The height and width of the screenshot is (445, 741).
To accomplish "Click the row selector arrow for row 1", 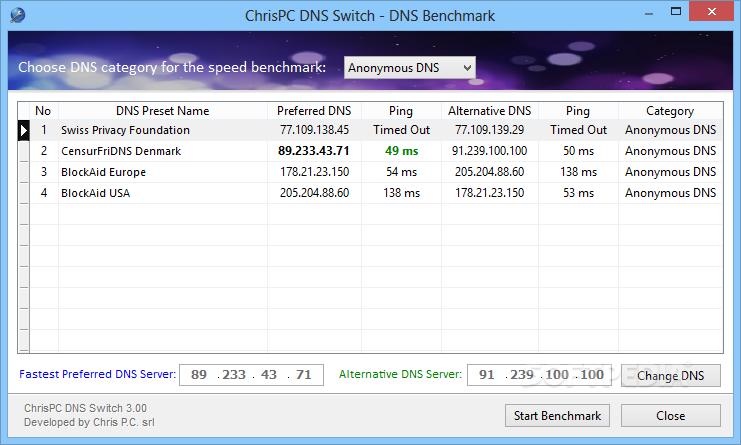I will pyautogui.click(x=24, y=130).
